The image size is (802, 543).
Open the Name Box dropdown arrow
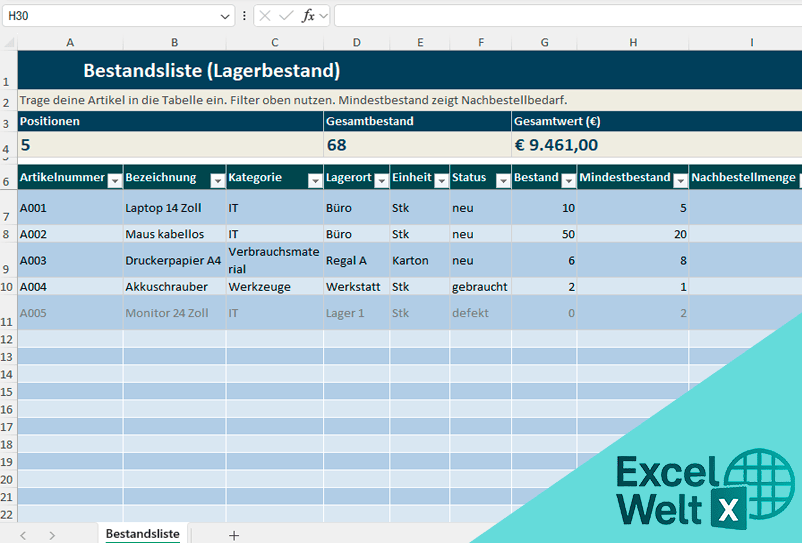pos(225,16)
